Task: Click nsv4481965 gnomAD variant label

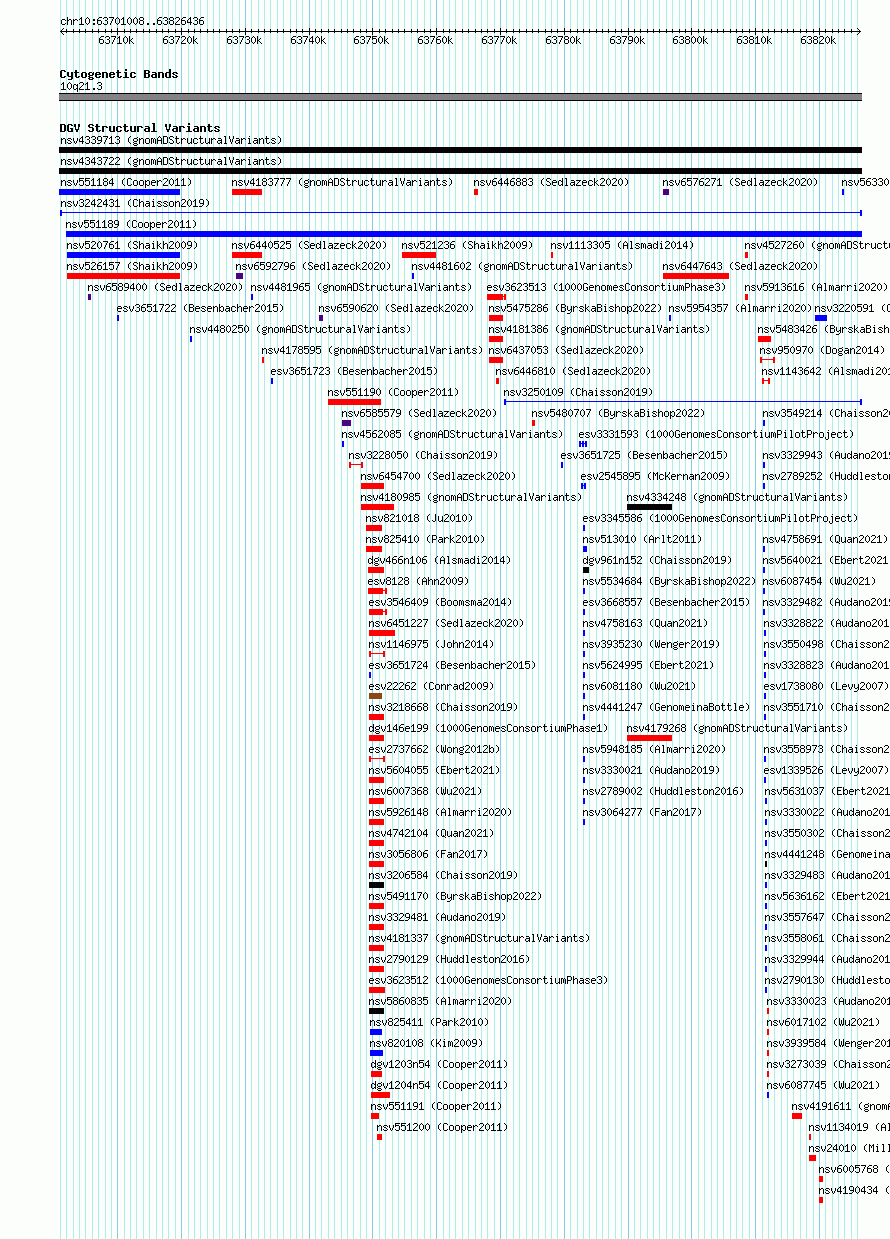Action: (361, 287)
